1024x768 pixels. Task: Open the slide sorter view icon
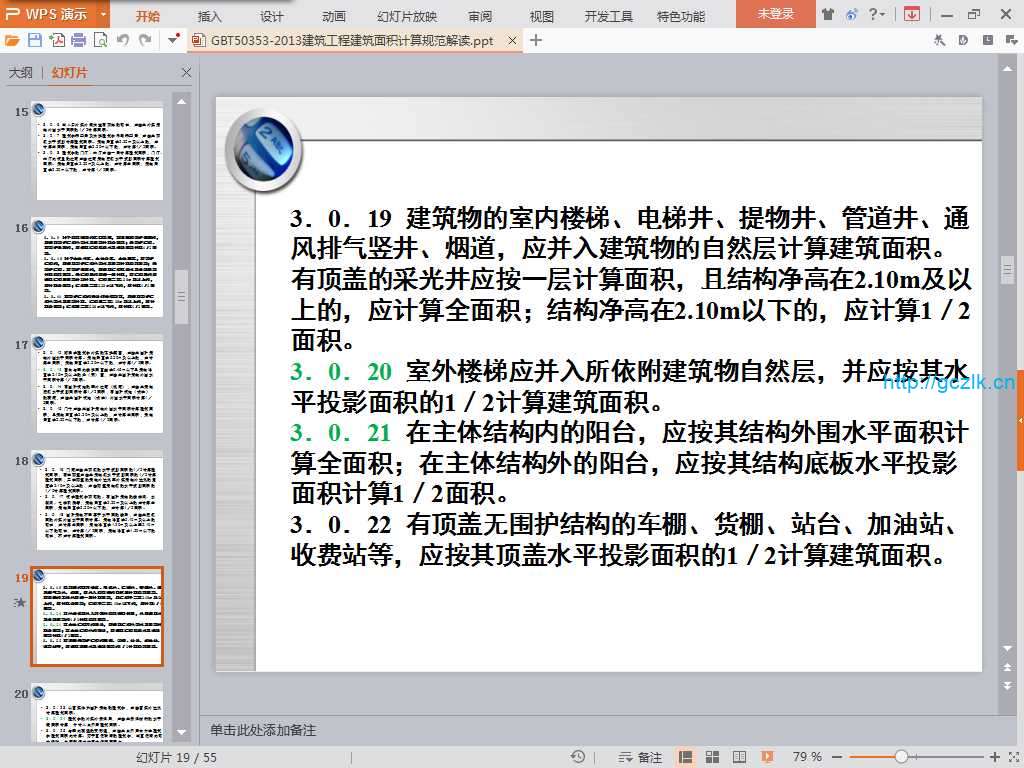[712, 757]
